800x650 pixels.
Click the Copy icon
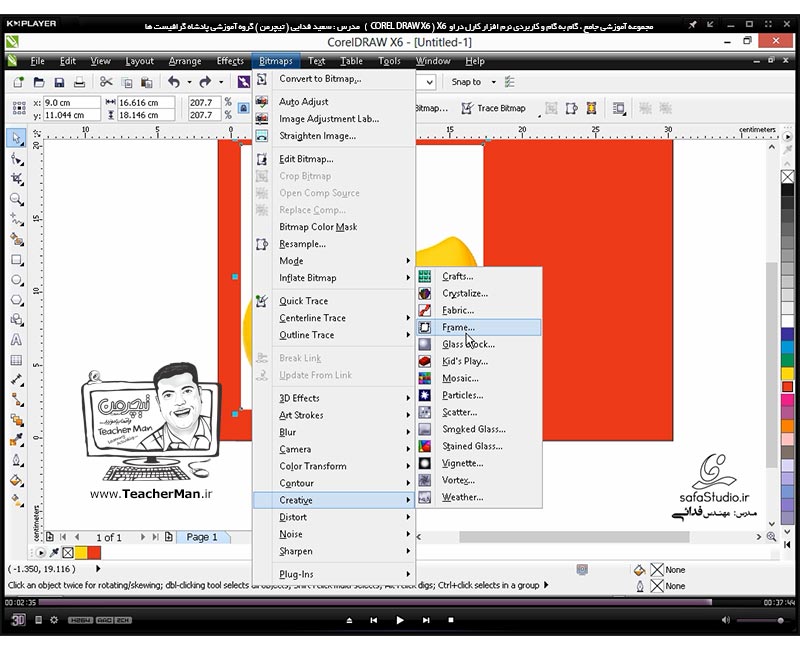tap(127, 82)
